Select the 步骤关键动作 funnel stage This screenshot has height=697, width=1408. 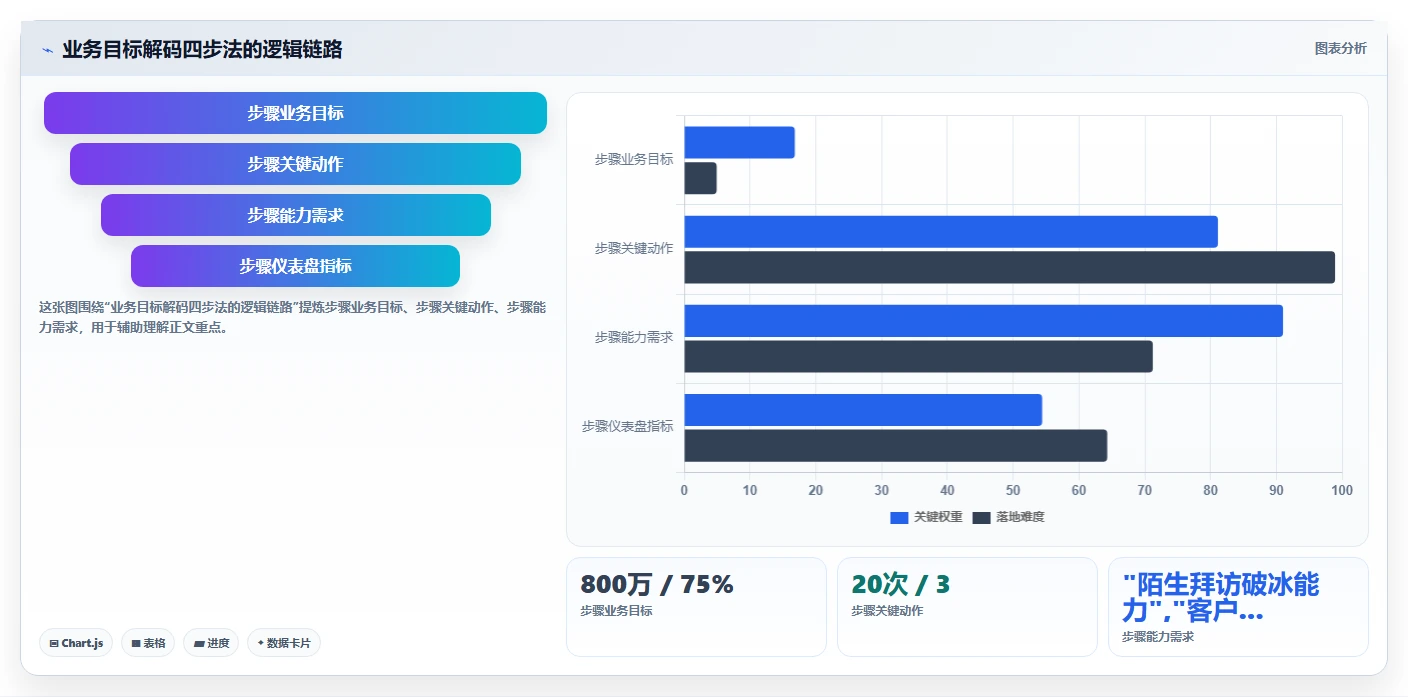click(x=295, y=164)
